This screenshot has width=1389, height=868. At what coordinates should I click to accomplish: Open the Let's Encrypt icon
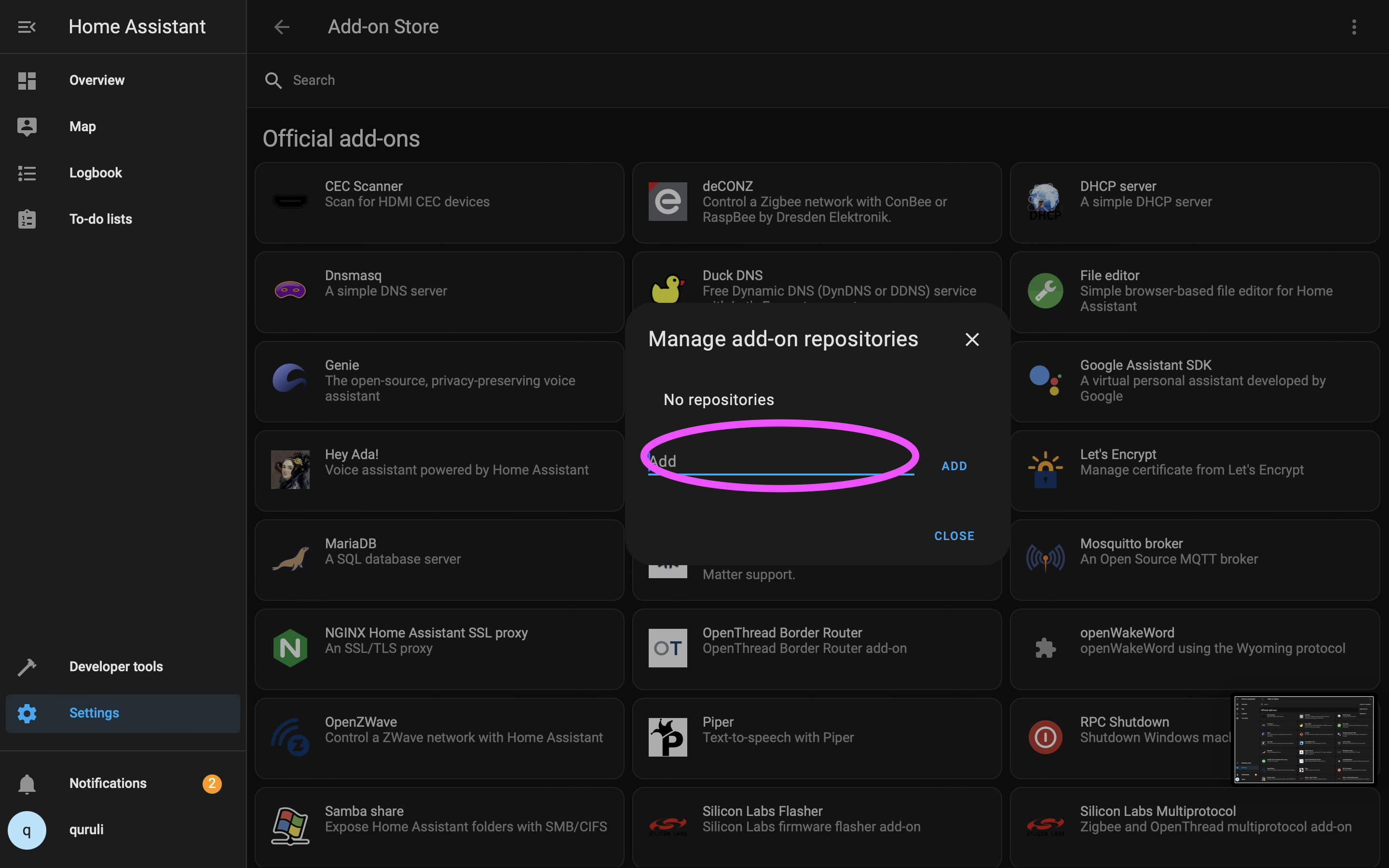pyautogui.click(x=1045, y=470)
